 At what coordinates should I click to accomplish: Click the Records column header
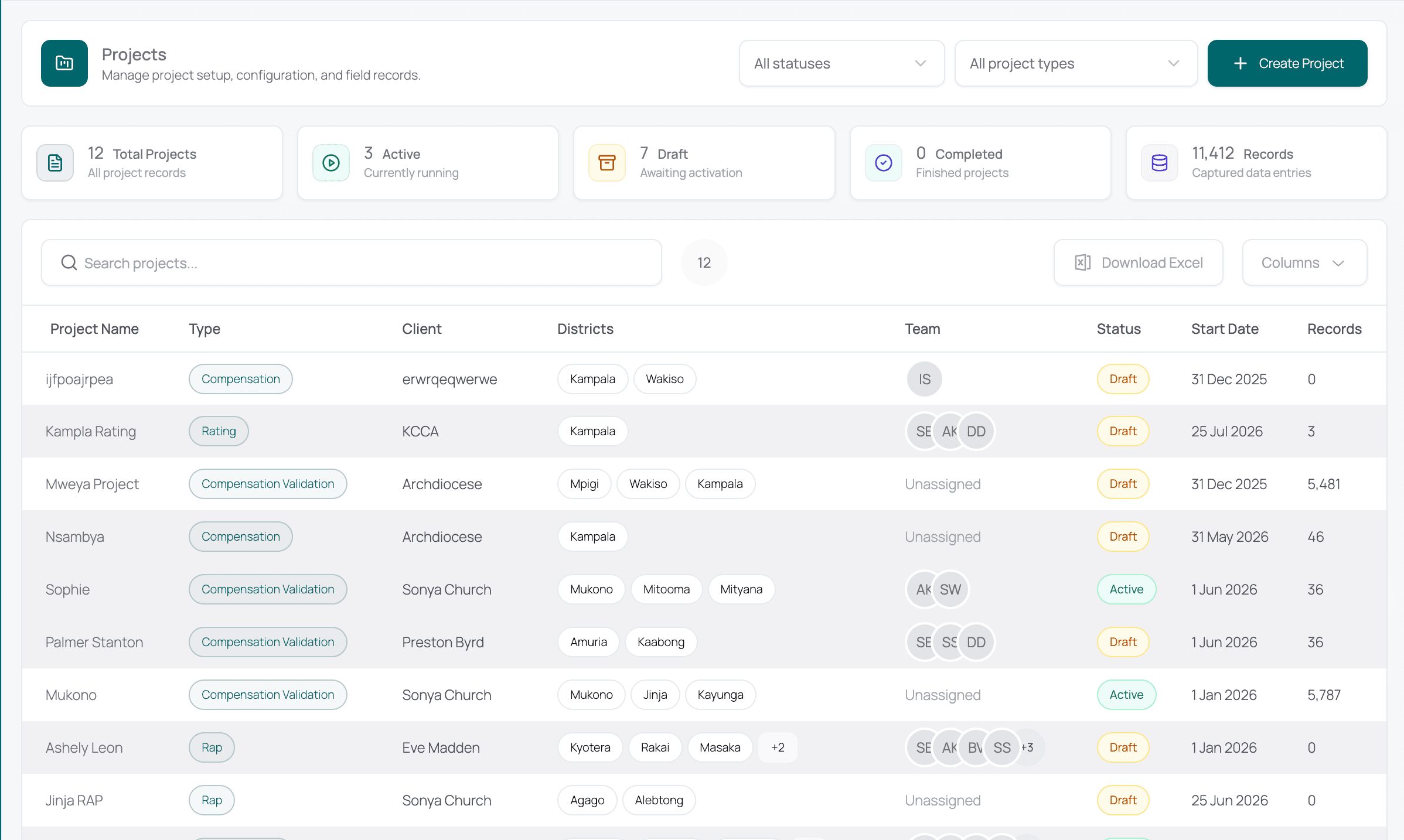click(x=1334, y=329)
